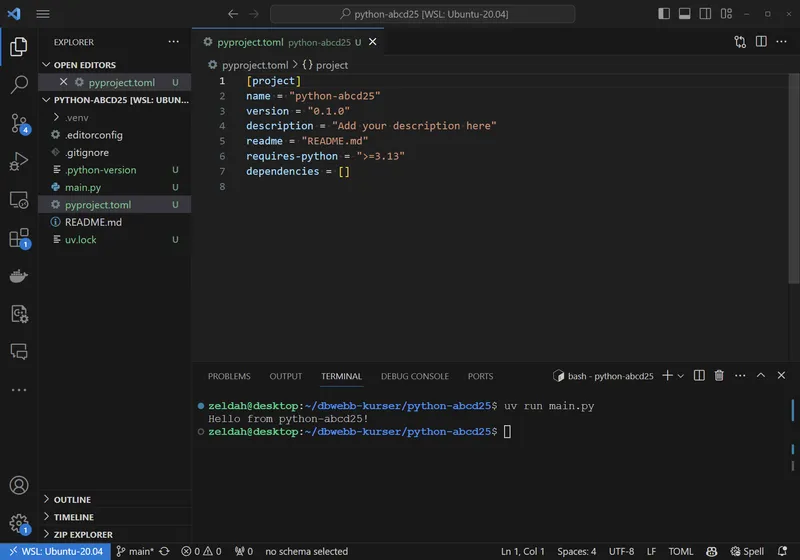
Task: Click the command center search field
Action: [422, 14]
